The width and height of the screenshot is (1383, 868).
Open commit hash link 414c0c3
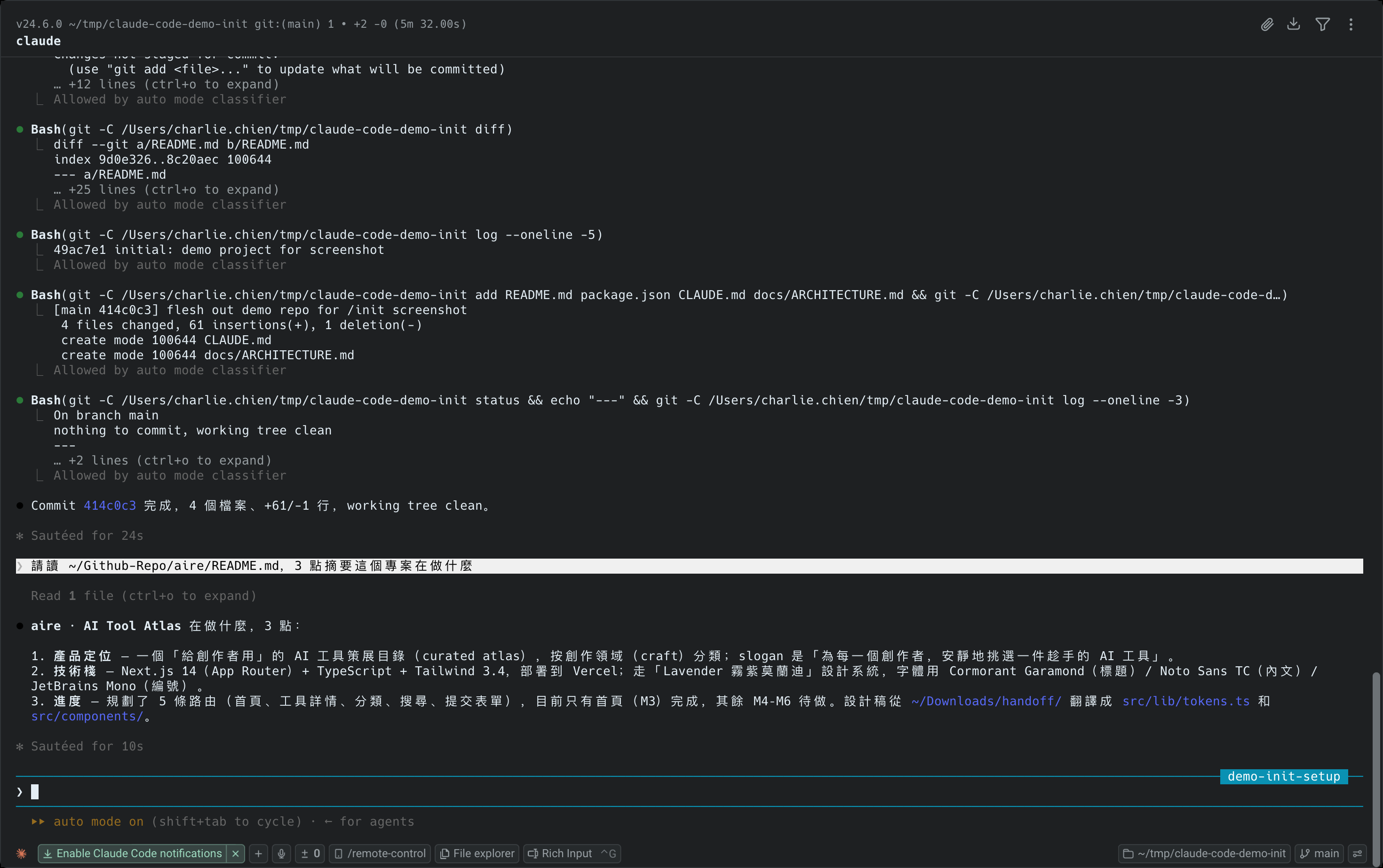click(110, 506)
